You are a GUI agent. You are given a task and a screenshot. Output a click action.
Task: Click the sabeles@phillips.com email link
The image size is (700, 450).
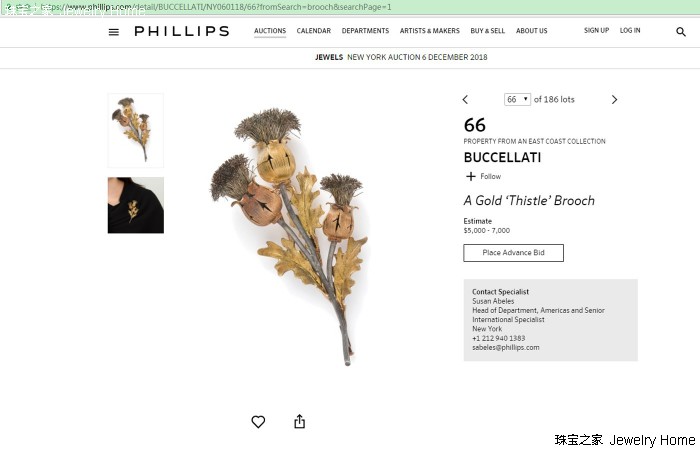click(x=506, y=347)
